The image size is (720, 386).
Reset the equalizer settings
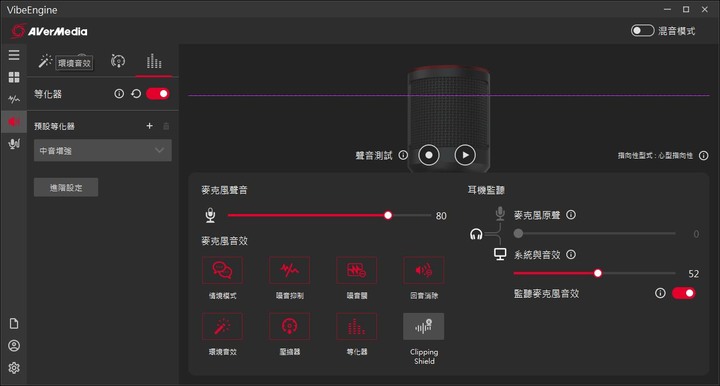pyautogui.click(x=136, y=94)
